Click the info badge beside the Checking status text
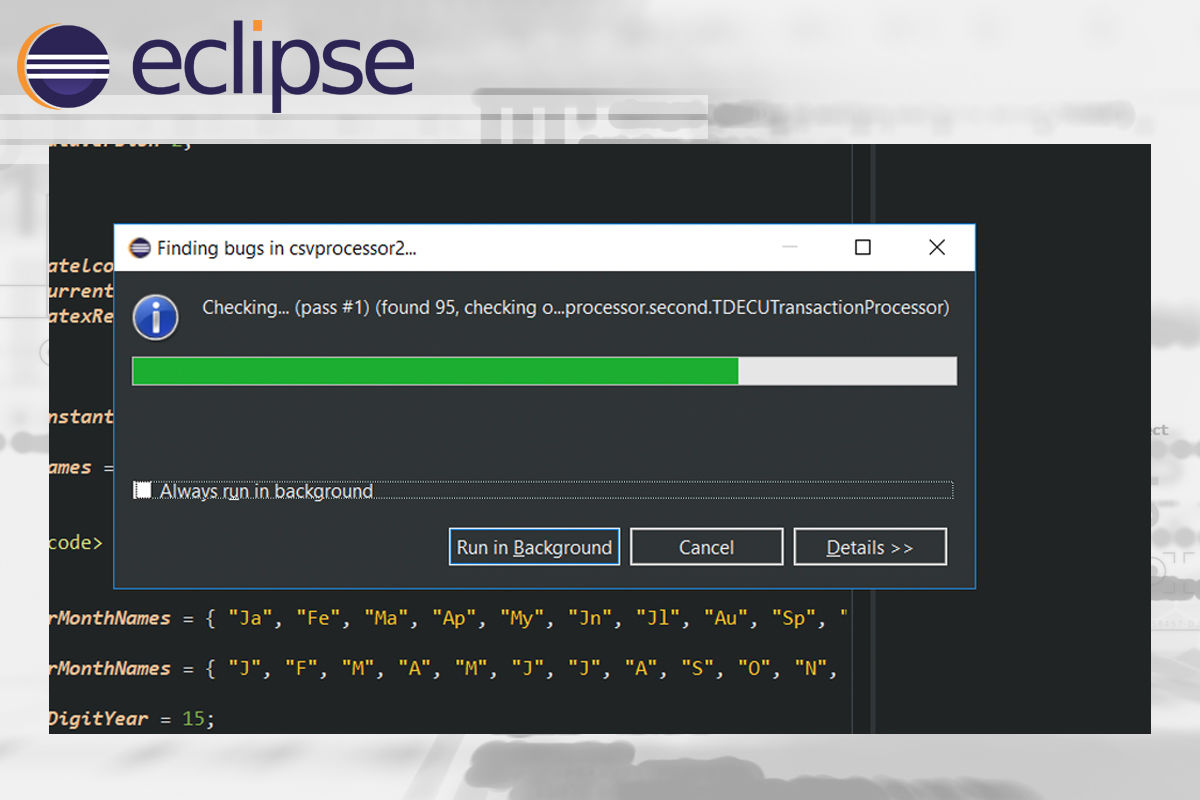Image resolution: width=1200 pixels, height=800 pixels. point(156,317)
